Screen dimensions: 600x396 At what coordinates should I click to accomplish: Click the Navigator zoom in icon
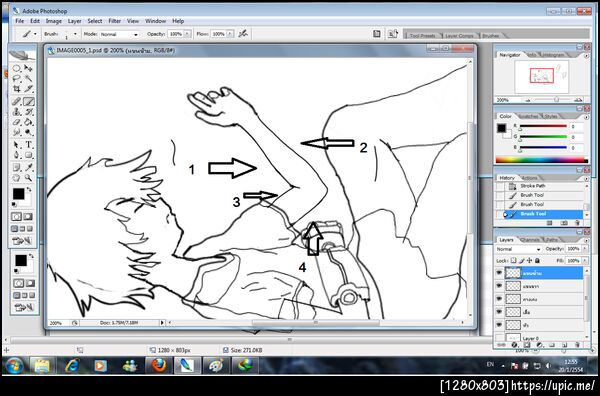578,100
